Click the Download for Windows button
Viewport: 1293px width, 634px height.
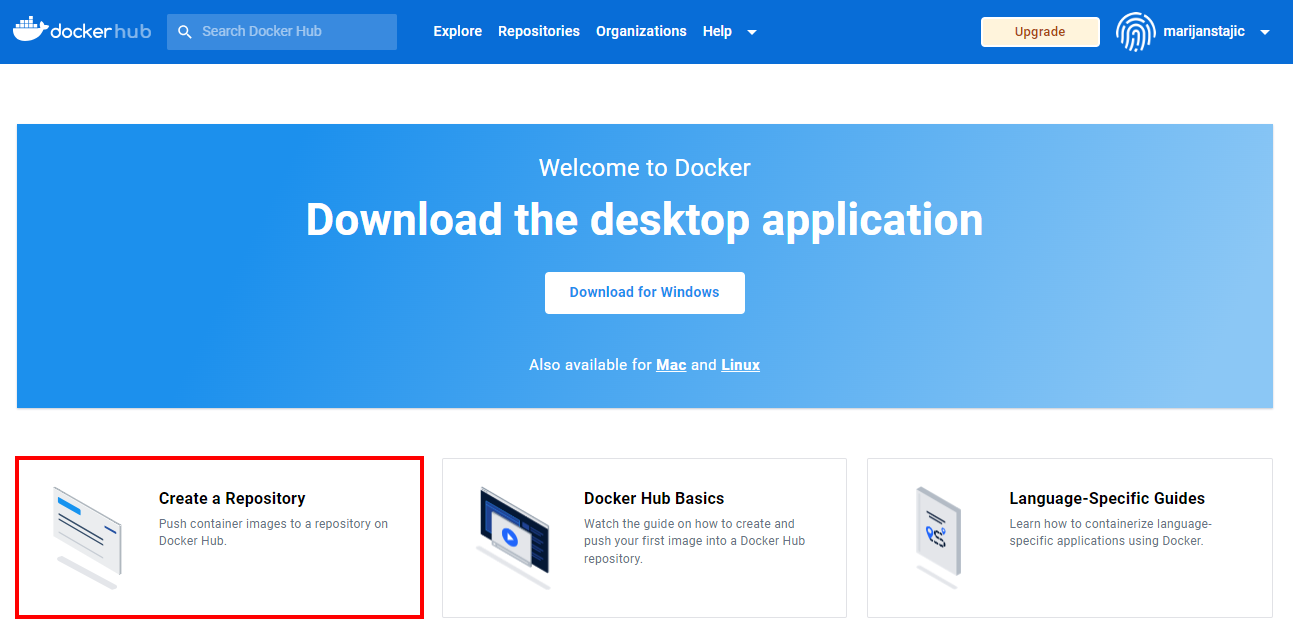645,293
